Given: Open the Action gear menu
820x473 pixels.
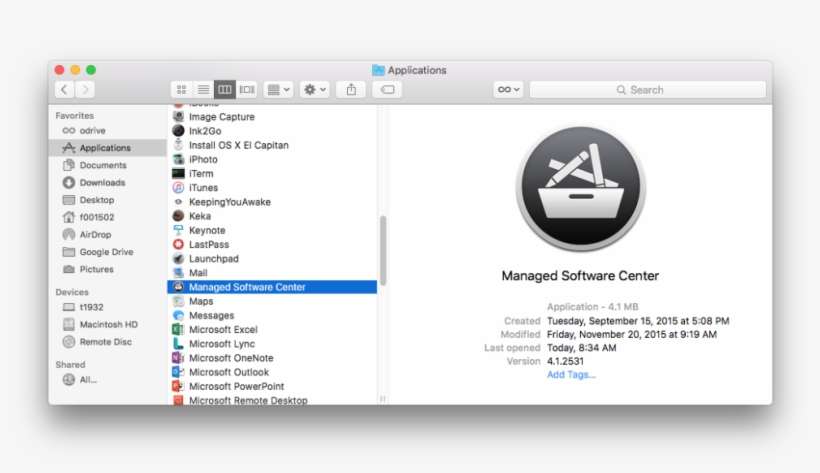Looking at the screenshot, I should [315, 90].
